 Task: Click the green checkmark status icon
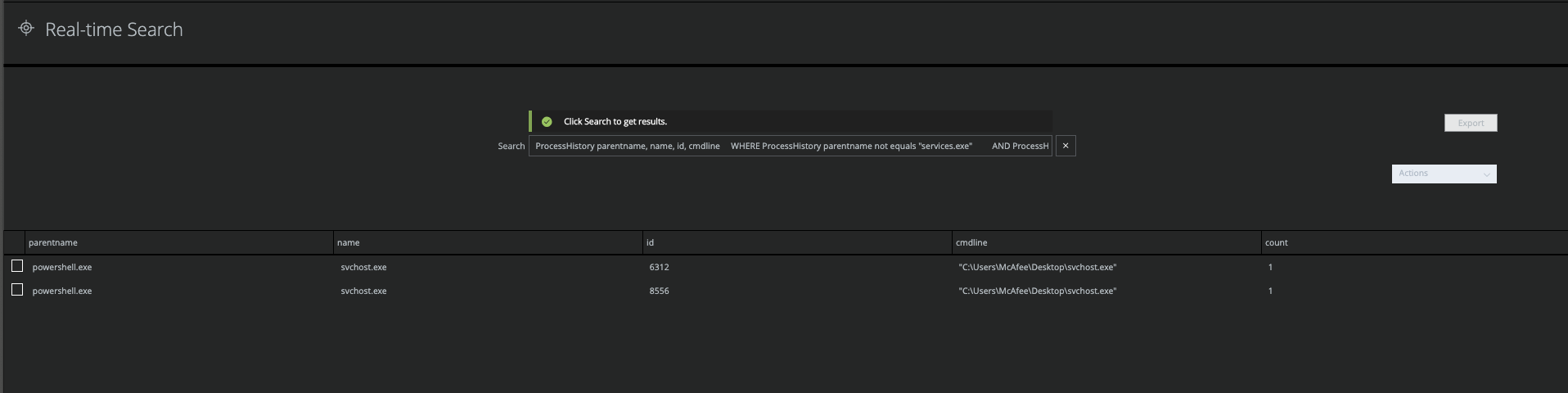pos(547,121)
